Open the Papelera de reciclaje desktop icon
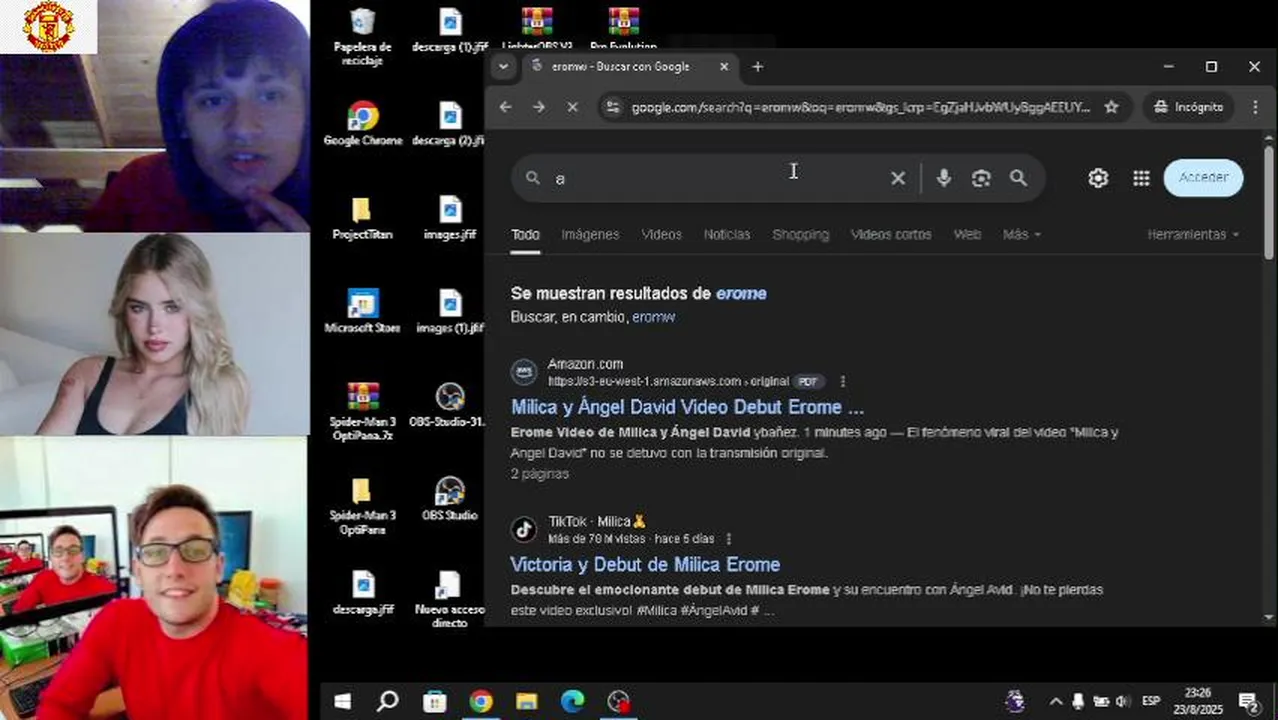The height and width of the screenshot is (720, 1278). pos(362,36)
